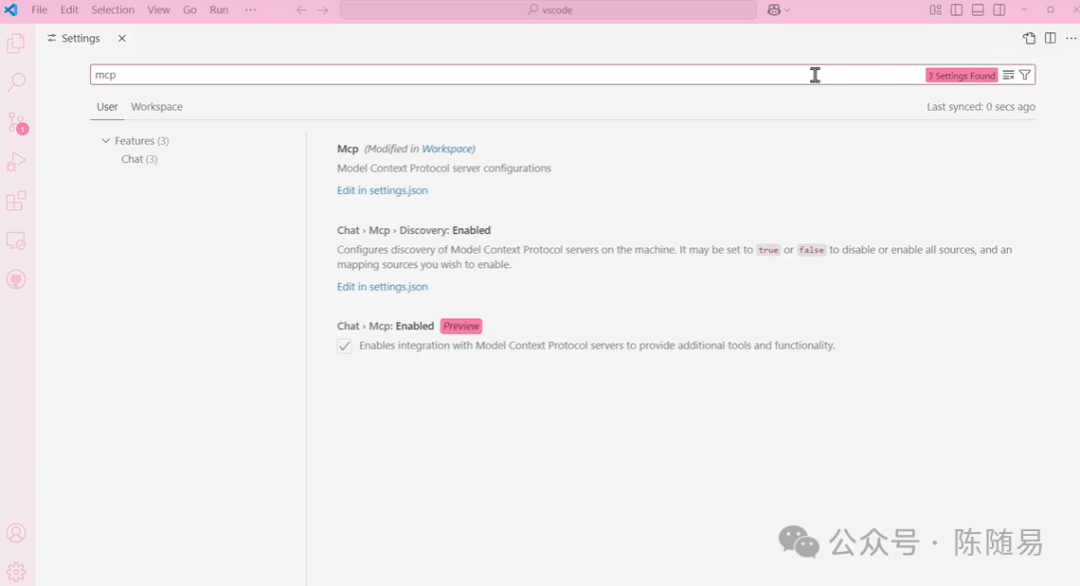Toggle the primary side bar icon
The height and width of the screenshot is (586, 1080).
pyautogui.click(x=957, y=10)
